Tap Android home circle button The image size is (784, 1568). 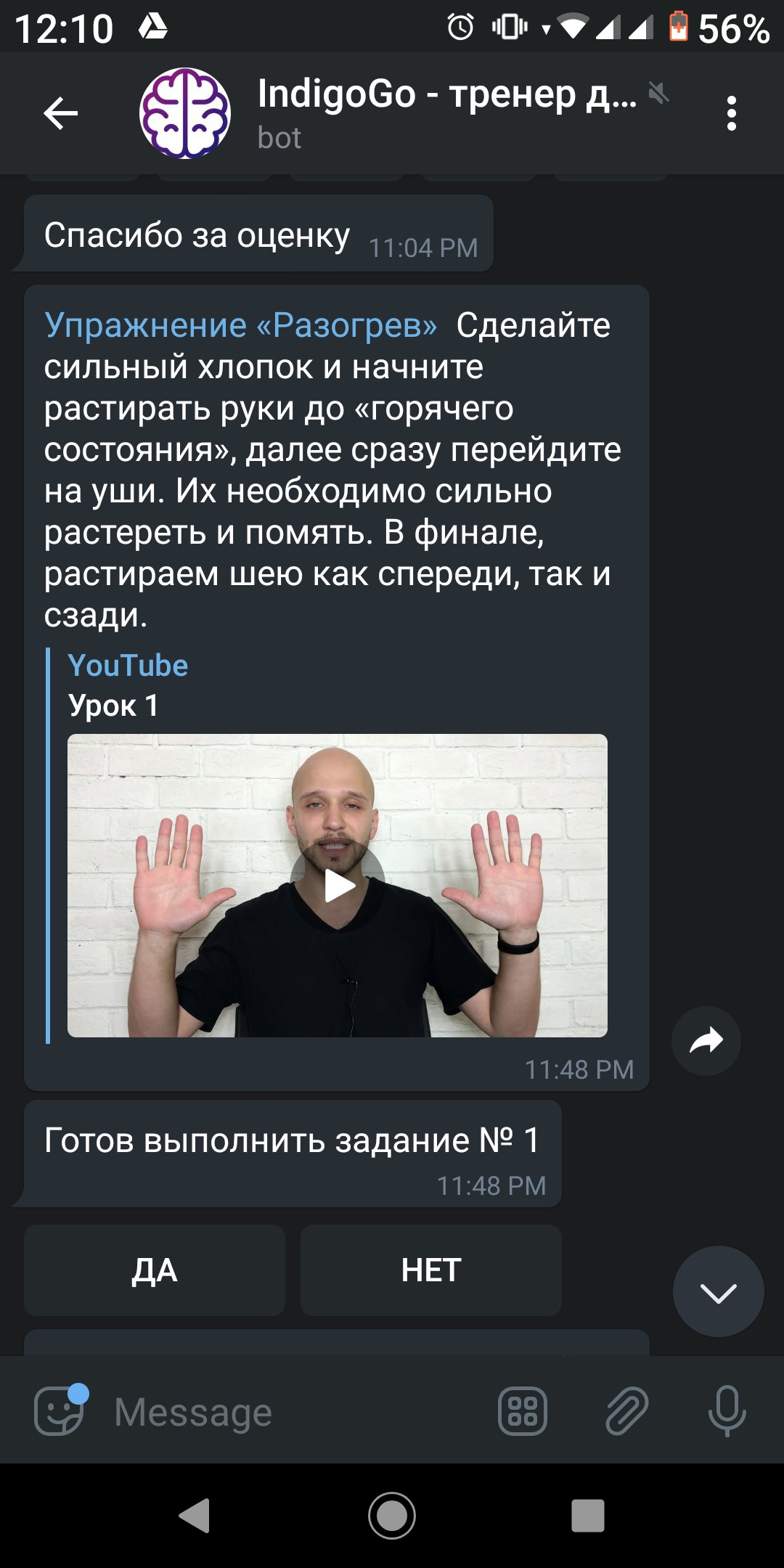click(x=392, y=1515)
